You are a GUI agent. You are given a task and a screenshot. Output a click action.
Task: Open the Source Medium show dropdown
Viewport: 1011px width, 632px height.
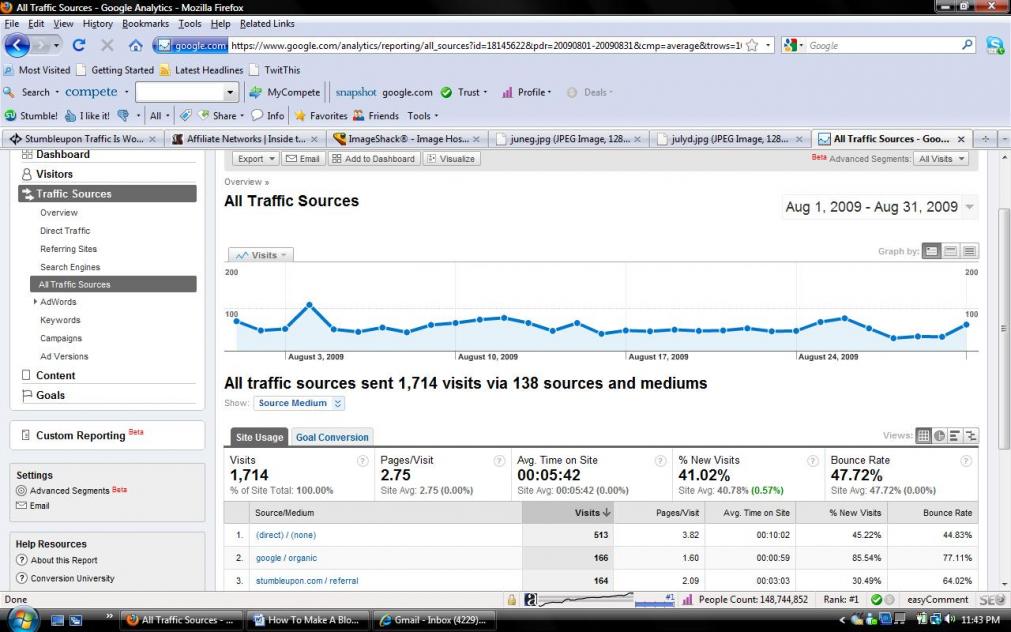[299, 403]
